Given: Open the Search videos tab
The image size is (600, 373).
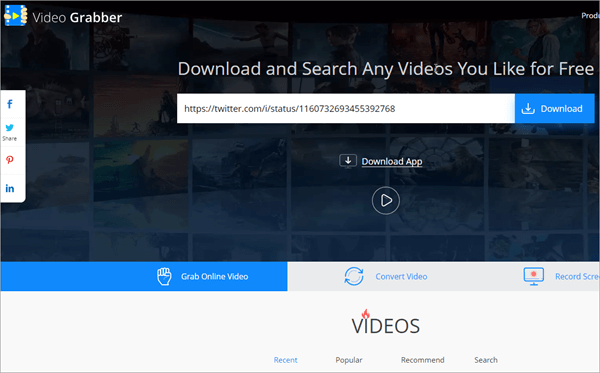Looking at the screenshot, I should 486,360.
